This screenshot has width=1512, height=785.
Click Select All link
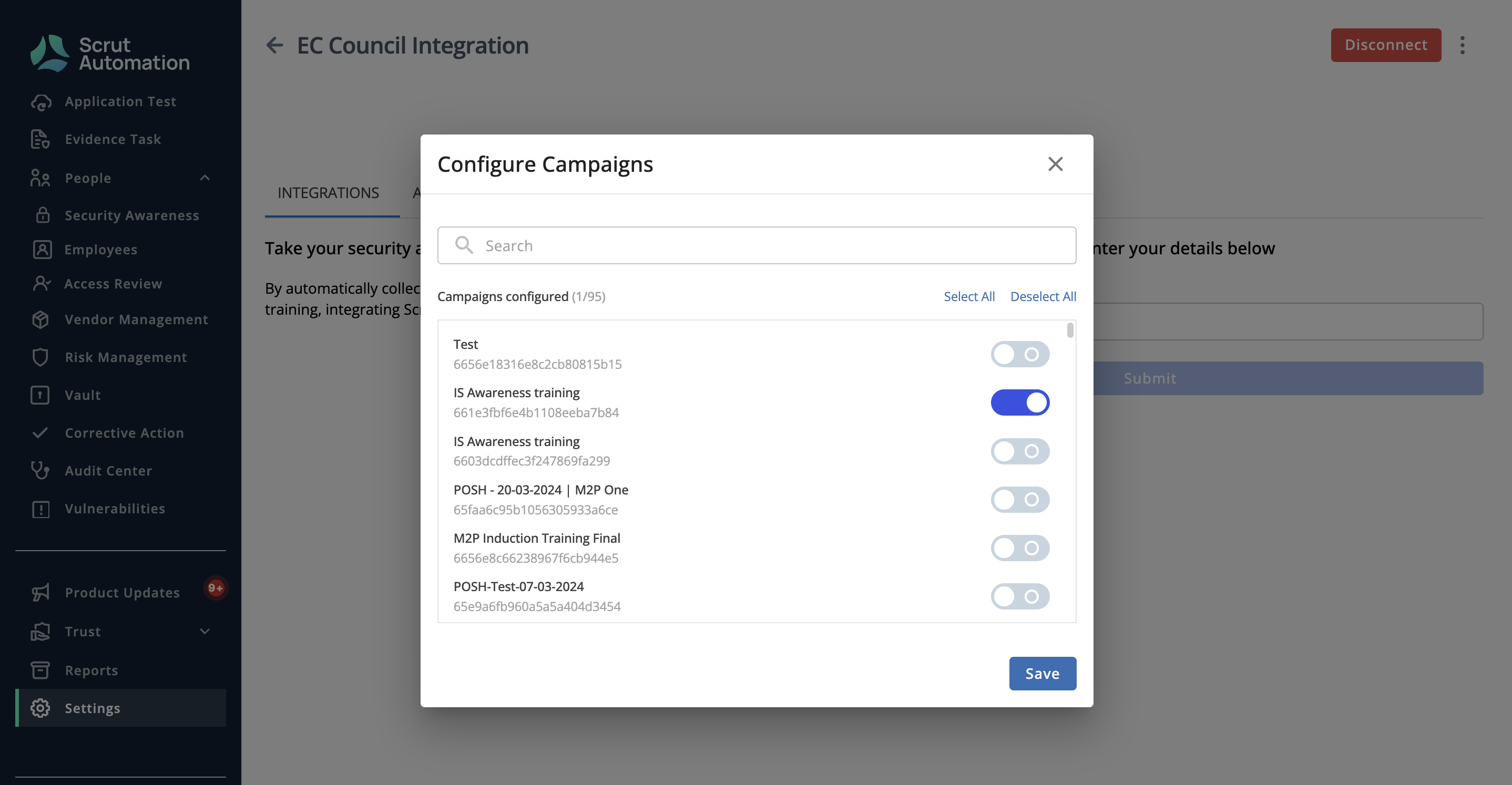point(969,296)
